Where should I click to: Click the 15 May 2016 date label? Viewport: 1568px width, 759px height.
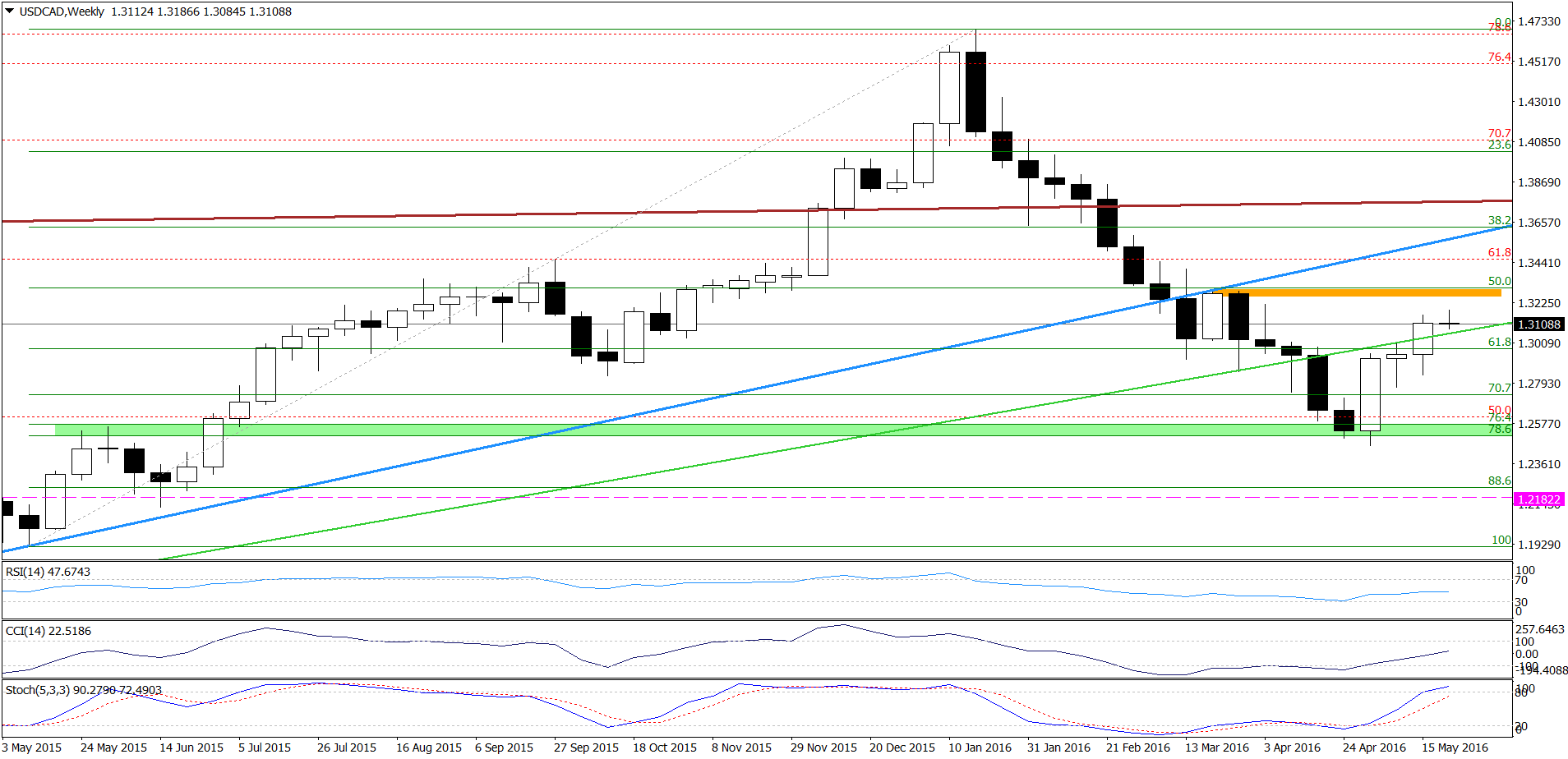[x=1455, y=747]
